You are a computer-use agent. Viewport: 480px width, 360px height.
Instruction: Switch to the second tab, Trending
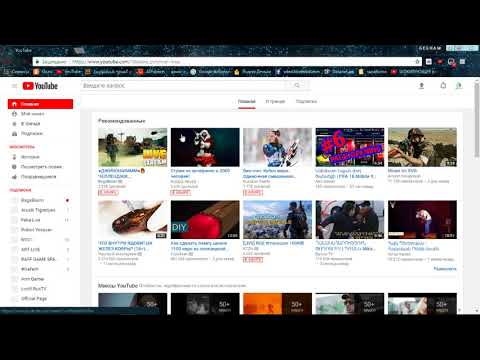click(275, 101)
